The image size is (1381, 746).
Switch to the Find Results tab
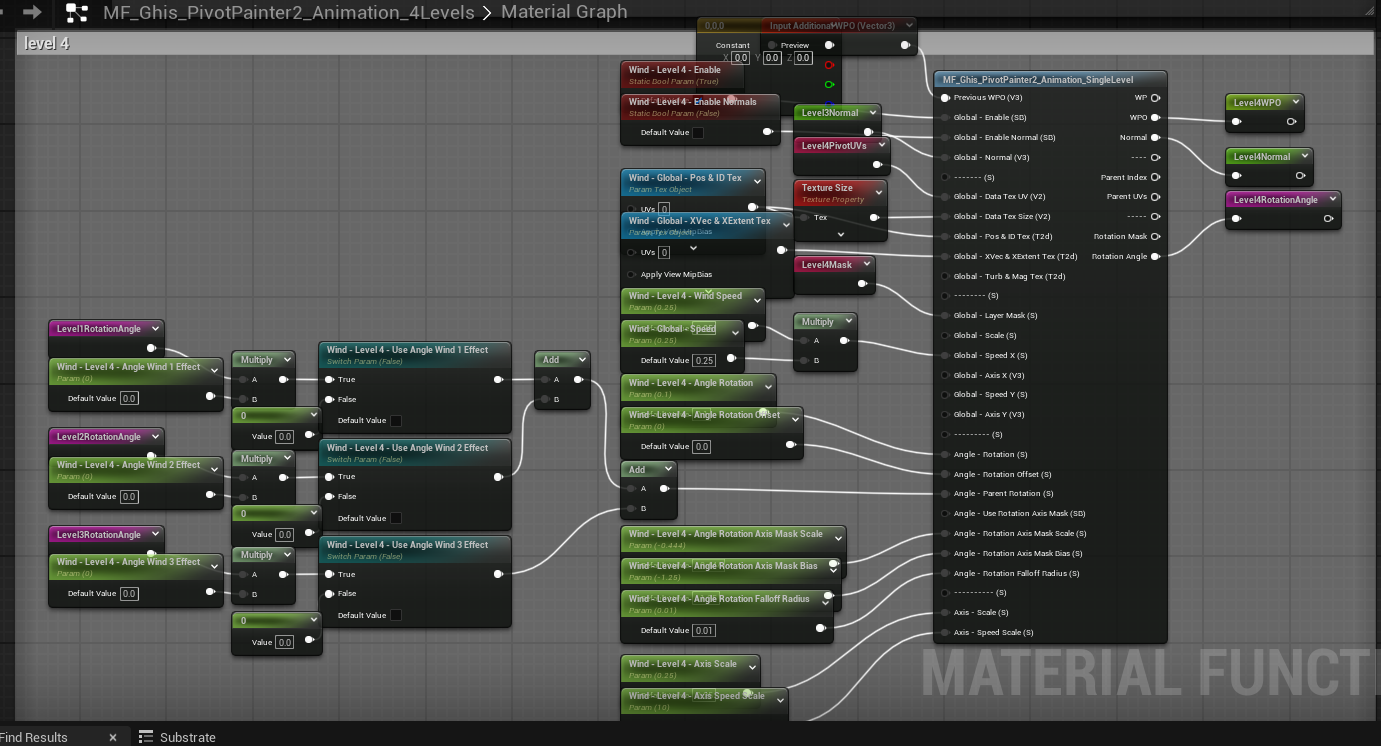click(x=36, y=737)
